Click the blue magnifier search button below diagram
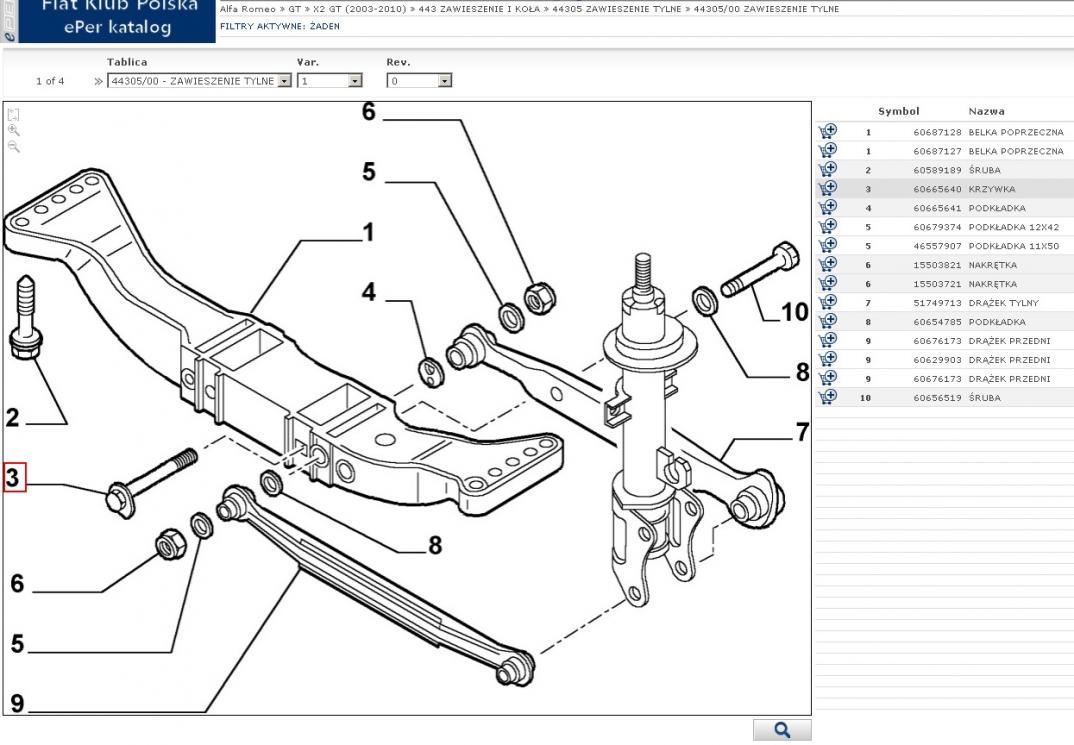This screenshot has height=745, width=1074. pyautogui.click(x=782, y=731)
